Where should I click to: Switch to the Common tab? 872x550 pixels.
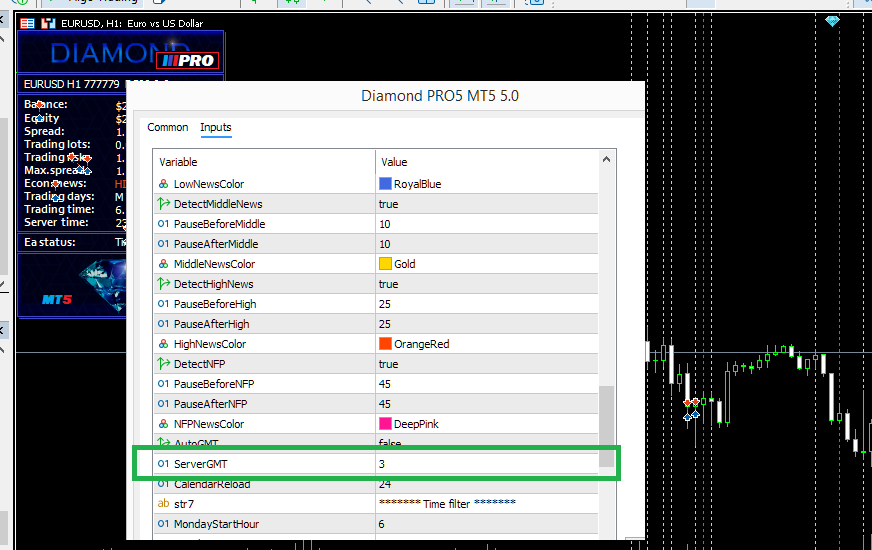pyautogui.click(x=167, y=127)
